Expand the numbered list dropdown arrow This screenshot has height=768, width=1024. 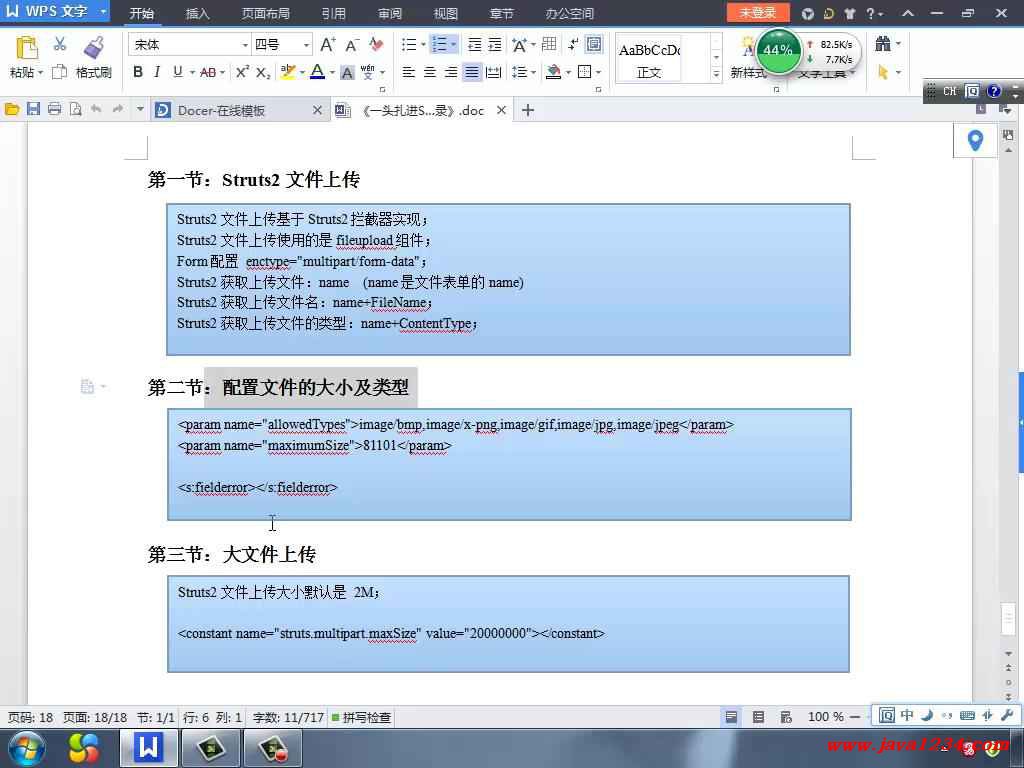453,44
